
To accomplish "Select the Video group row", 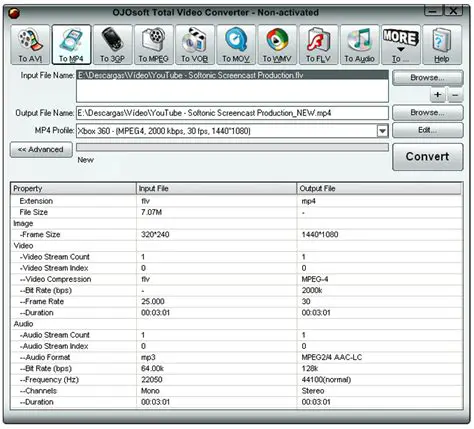I will 236,246.
